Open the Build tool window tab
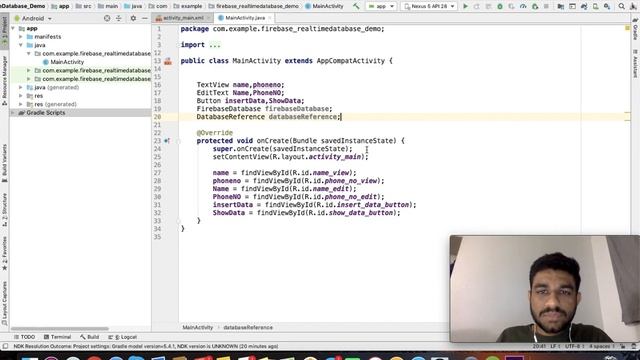The height and width of the screenshot is (360, 640). coord(90,337)
